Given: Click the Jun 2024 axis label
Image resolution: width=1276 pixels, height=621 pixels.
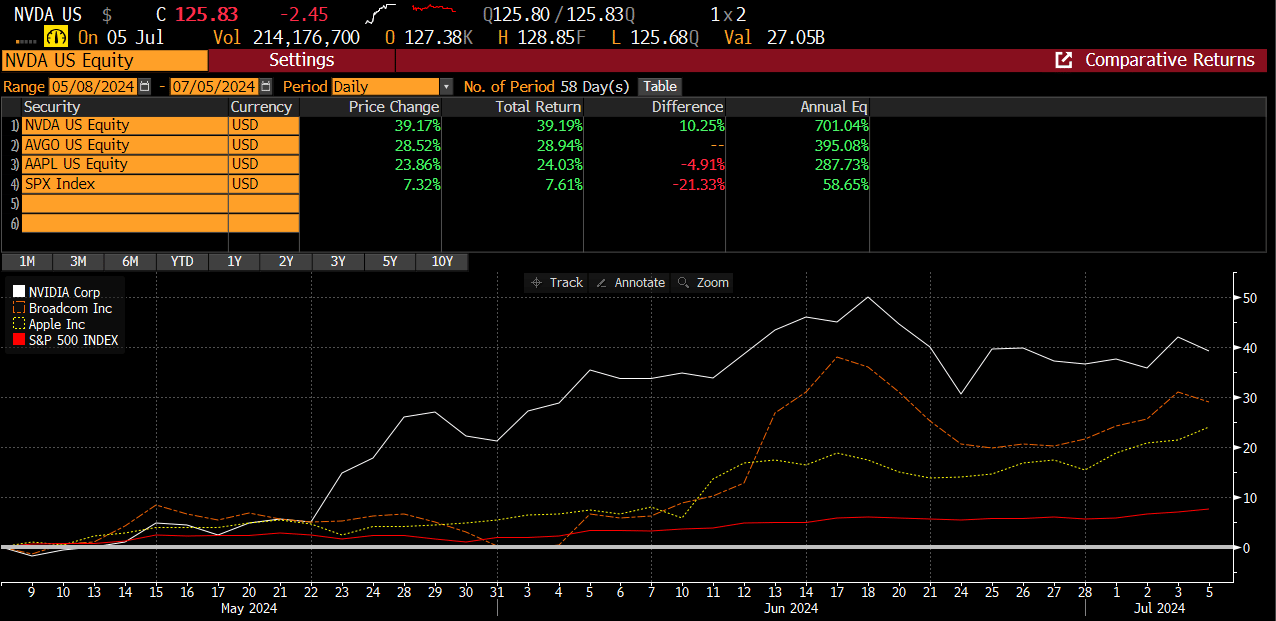Looking at the screenshot, I should 791,607.
